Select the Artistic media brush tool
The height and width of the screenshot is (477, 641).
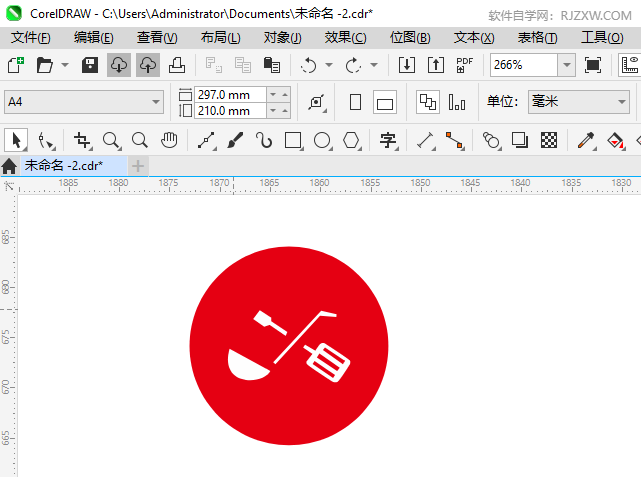coord(235,141)
